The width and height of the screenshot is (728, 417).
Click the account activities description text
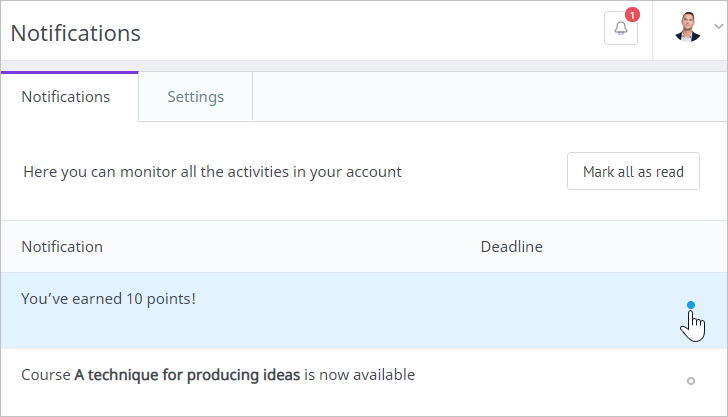(x=212, y=172)
